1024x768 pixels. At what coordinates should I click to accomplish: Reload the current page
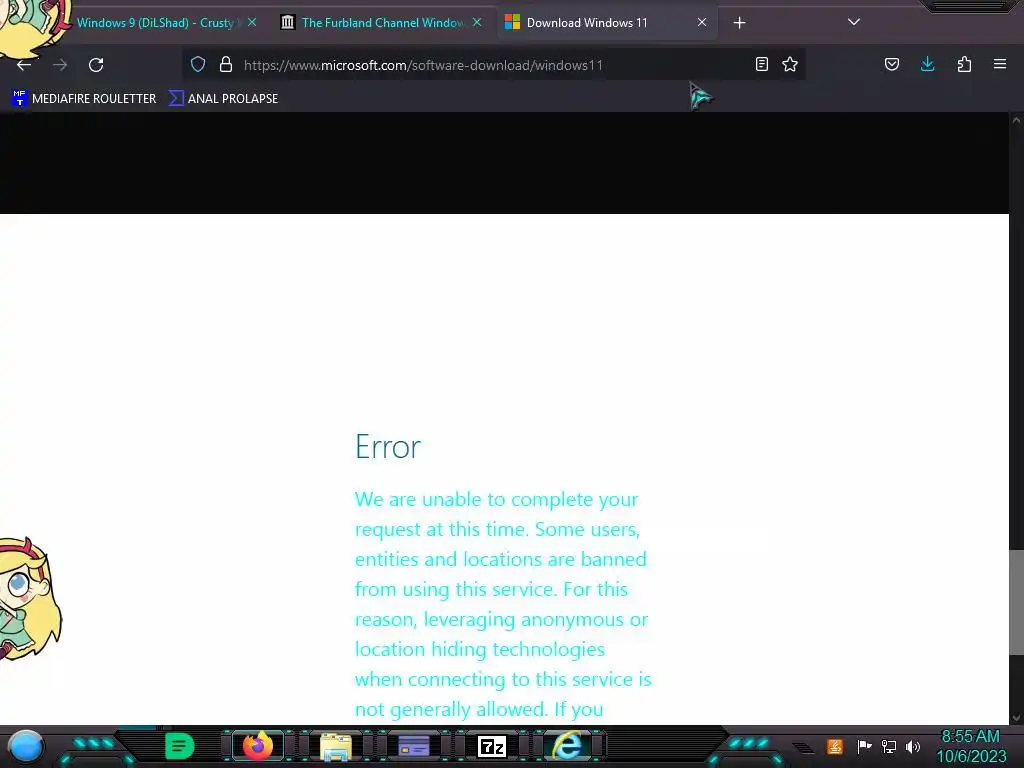pos(96,65)
